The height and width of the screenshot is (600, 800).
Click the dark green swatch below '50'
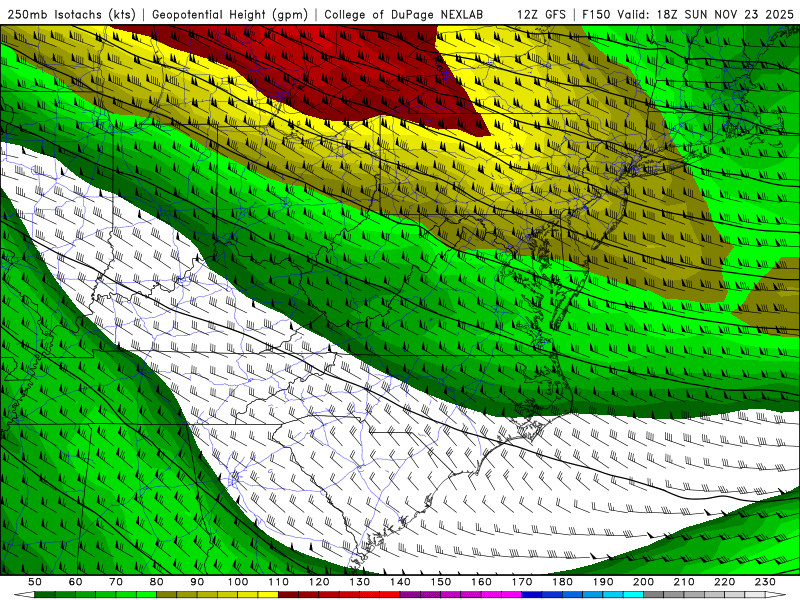(x=44, y=595)
